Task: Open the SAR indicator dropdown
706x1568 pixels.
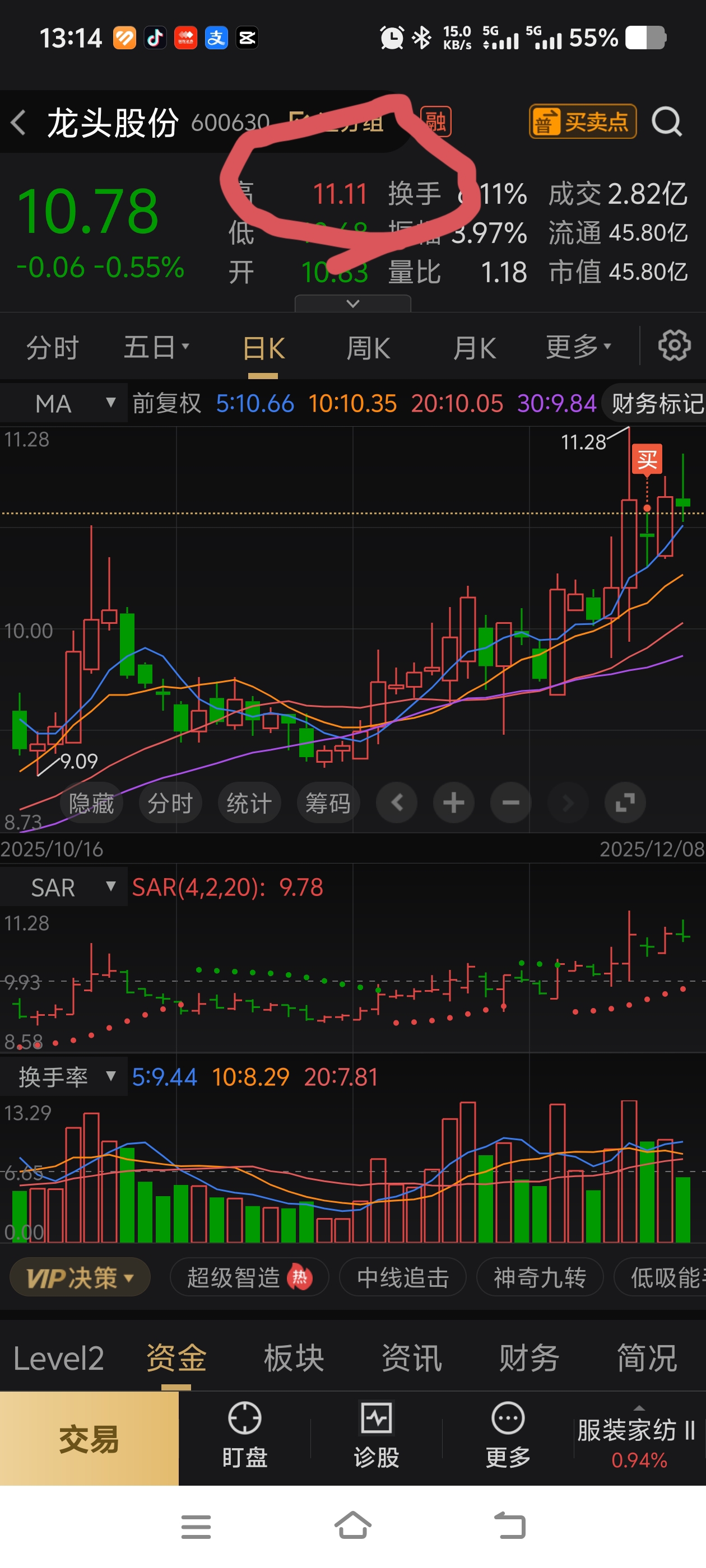Action: tap(63, 887)
